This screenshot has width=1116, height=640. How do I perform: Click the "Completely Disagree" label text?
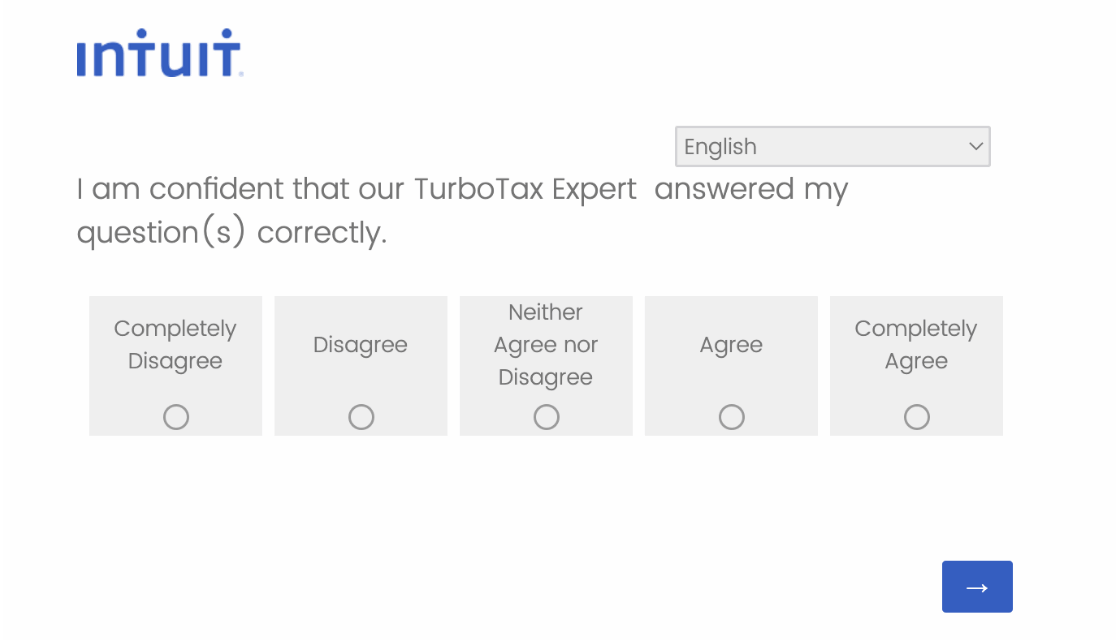click(x=175, y=345)
